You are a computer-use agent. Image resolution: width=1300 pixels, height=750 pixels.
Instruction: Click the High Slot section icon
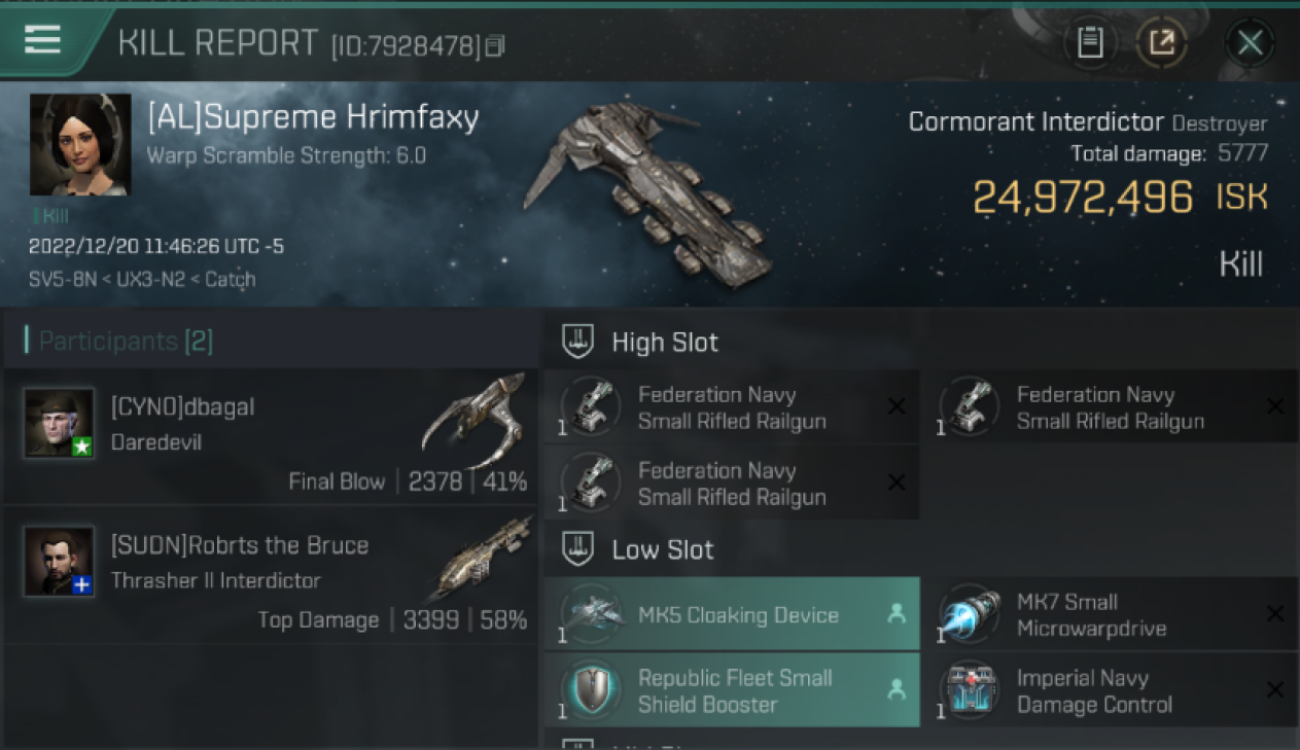(x=578, y=342)
